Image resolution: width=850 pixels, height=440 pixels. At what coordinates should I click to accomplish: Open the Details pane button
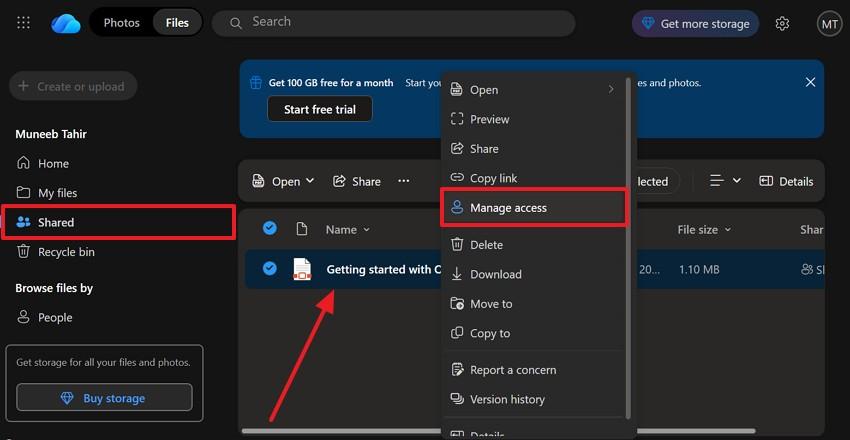(787, 182)
